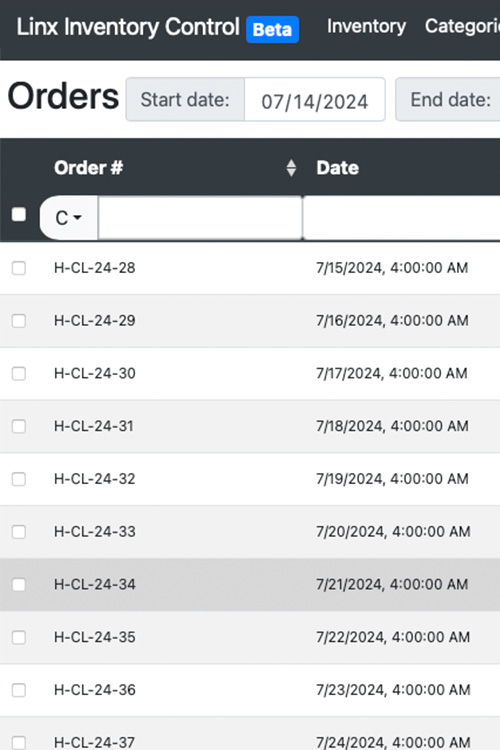Click the Date column header
The width and height of the screenshot is (500, 750).
click(x=337, y=168)
